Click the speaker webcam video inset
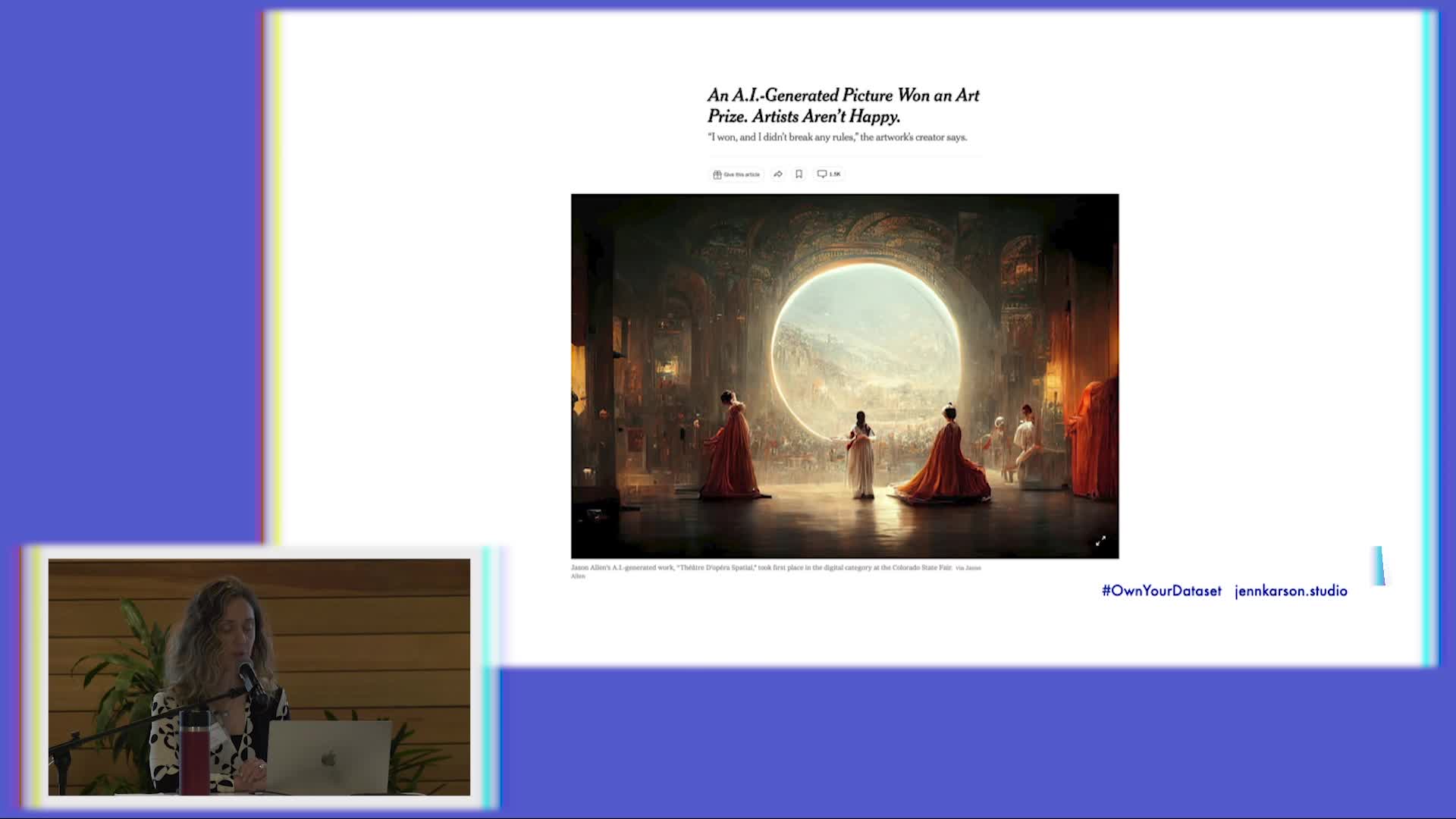1456x819 pixels. 259,677
